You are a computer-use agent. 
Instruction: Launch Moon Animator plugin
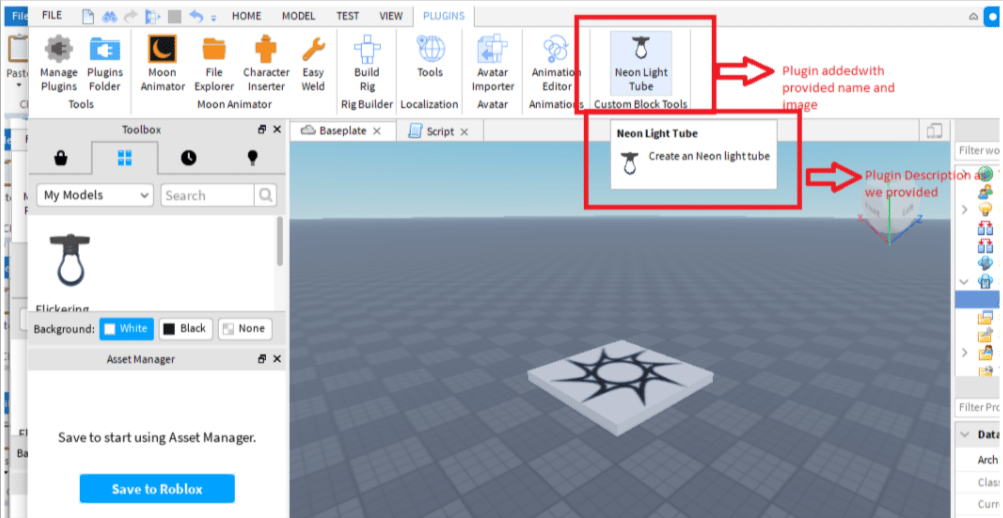tap(162, 64)
